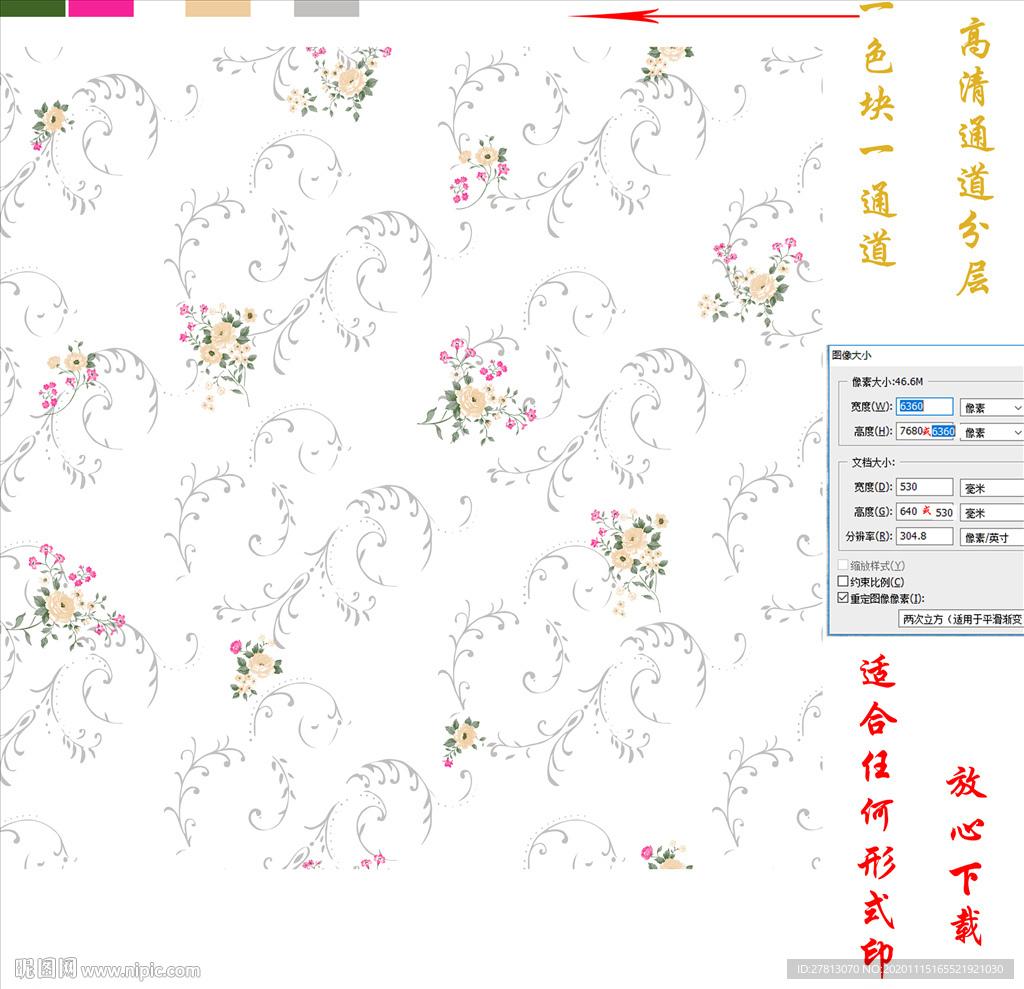Click the beige color swatch
1024x989 pixels.
pyautogui.click(x=218, y=8)
